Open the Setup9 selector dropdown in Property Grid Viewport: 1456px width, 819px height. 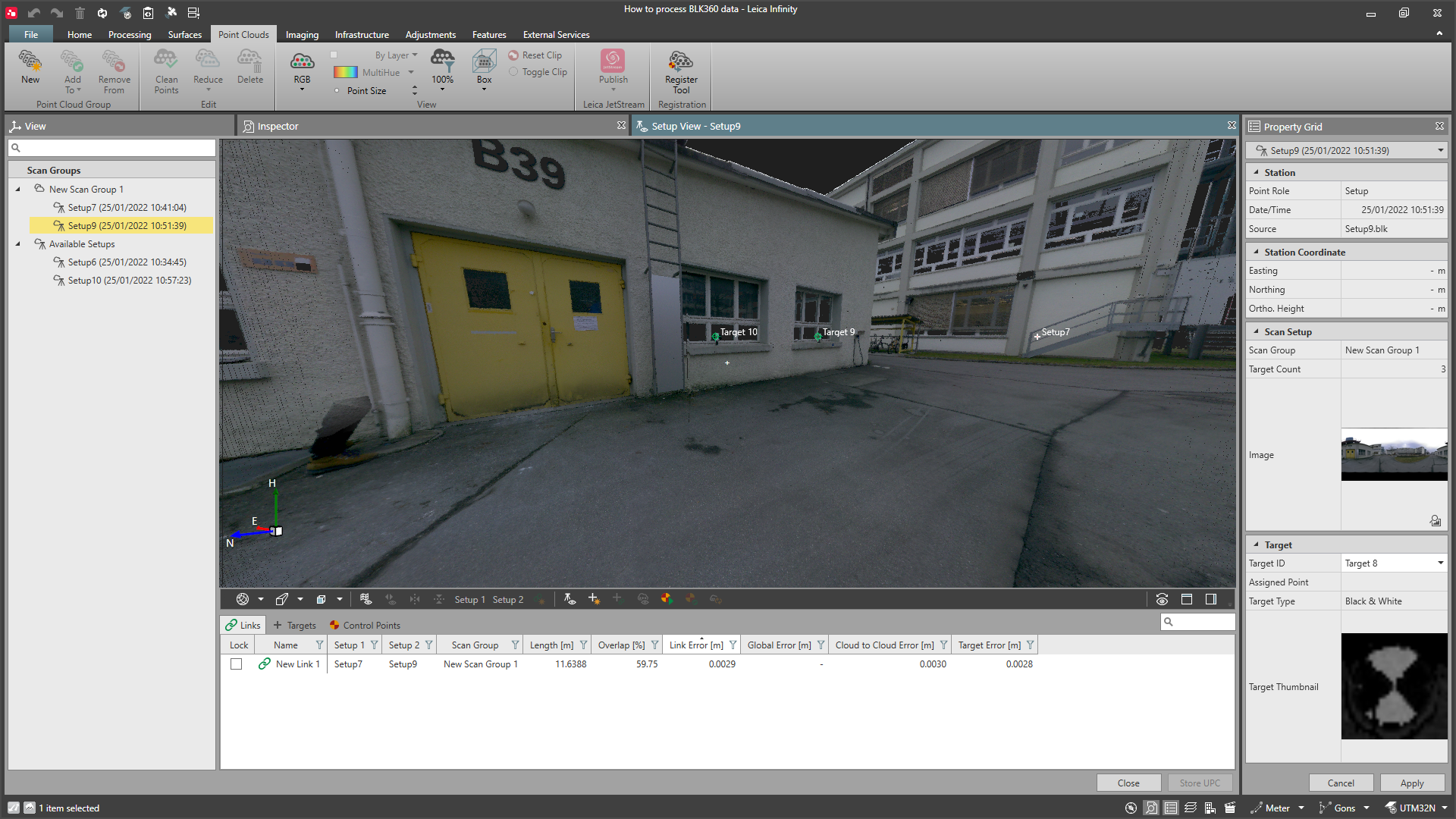[1439, 150]
